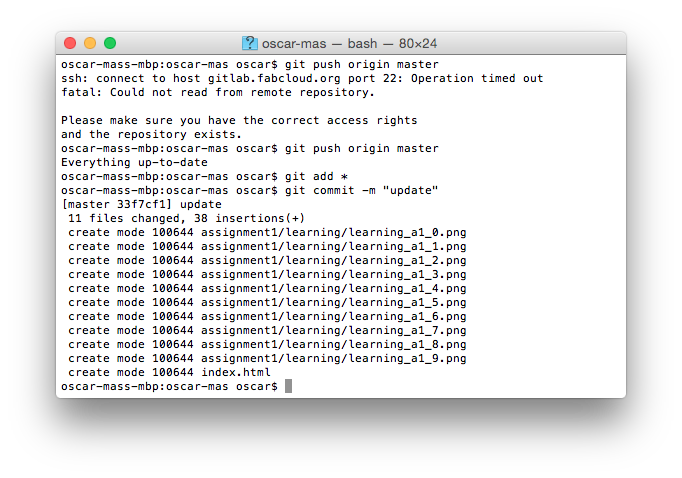Viewport: 682px width, 478px height.
Task: Click the gray cursor block at the prompt
Action: point(289,386)
